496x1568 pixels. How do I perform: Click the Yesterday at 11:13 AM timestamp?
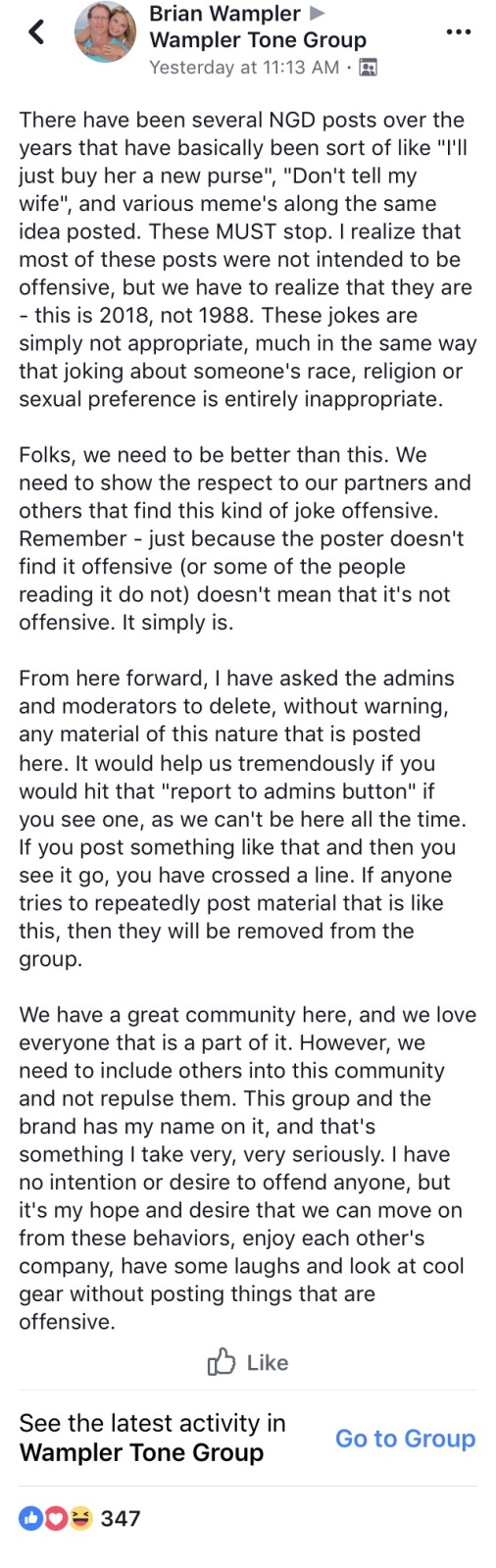(243, 68)
